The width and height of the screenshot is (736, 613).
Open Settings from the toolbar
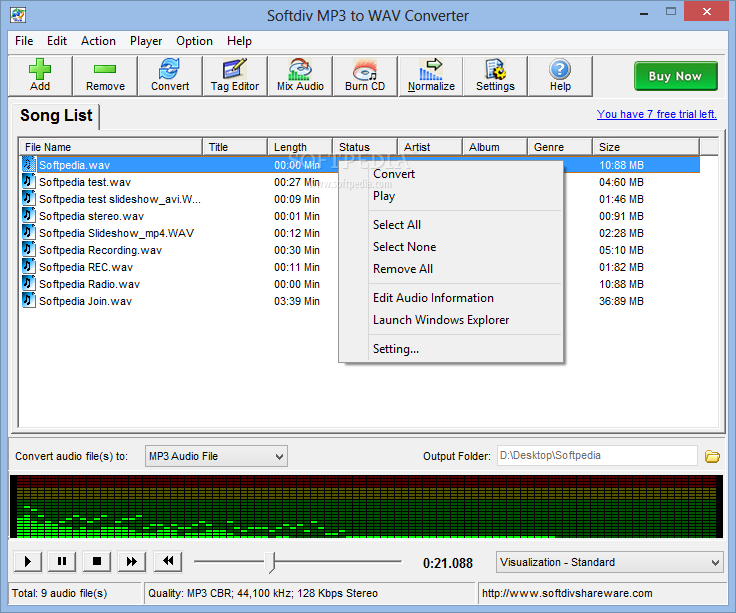495,76
